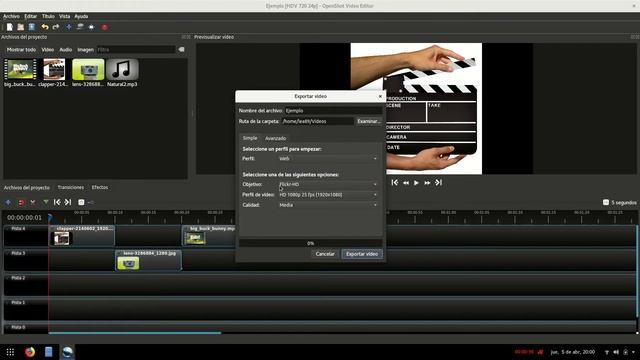Click the Rewind preview button

tap(406, 183)
